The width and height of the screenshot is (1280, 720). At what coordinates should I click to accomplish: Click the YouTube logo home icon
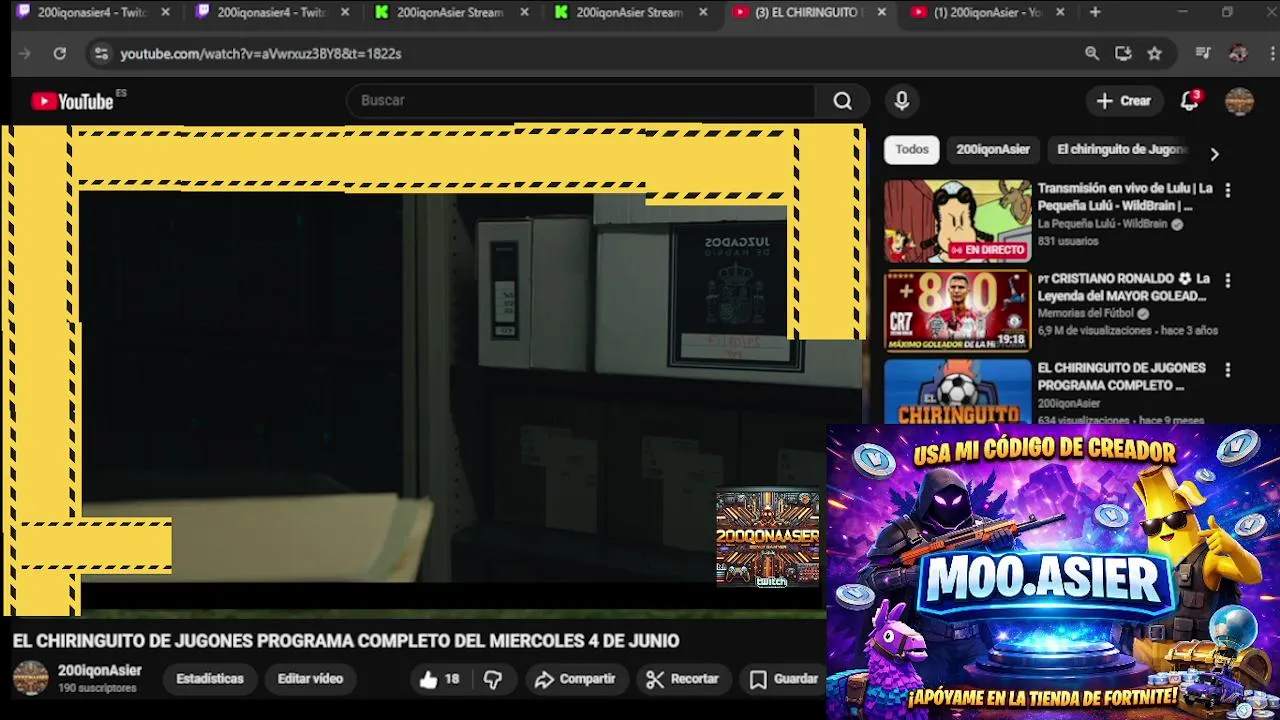[x=72, y=101]
